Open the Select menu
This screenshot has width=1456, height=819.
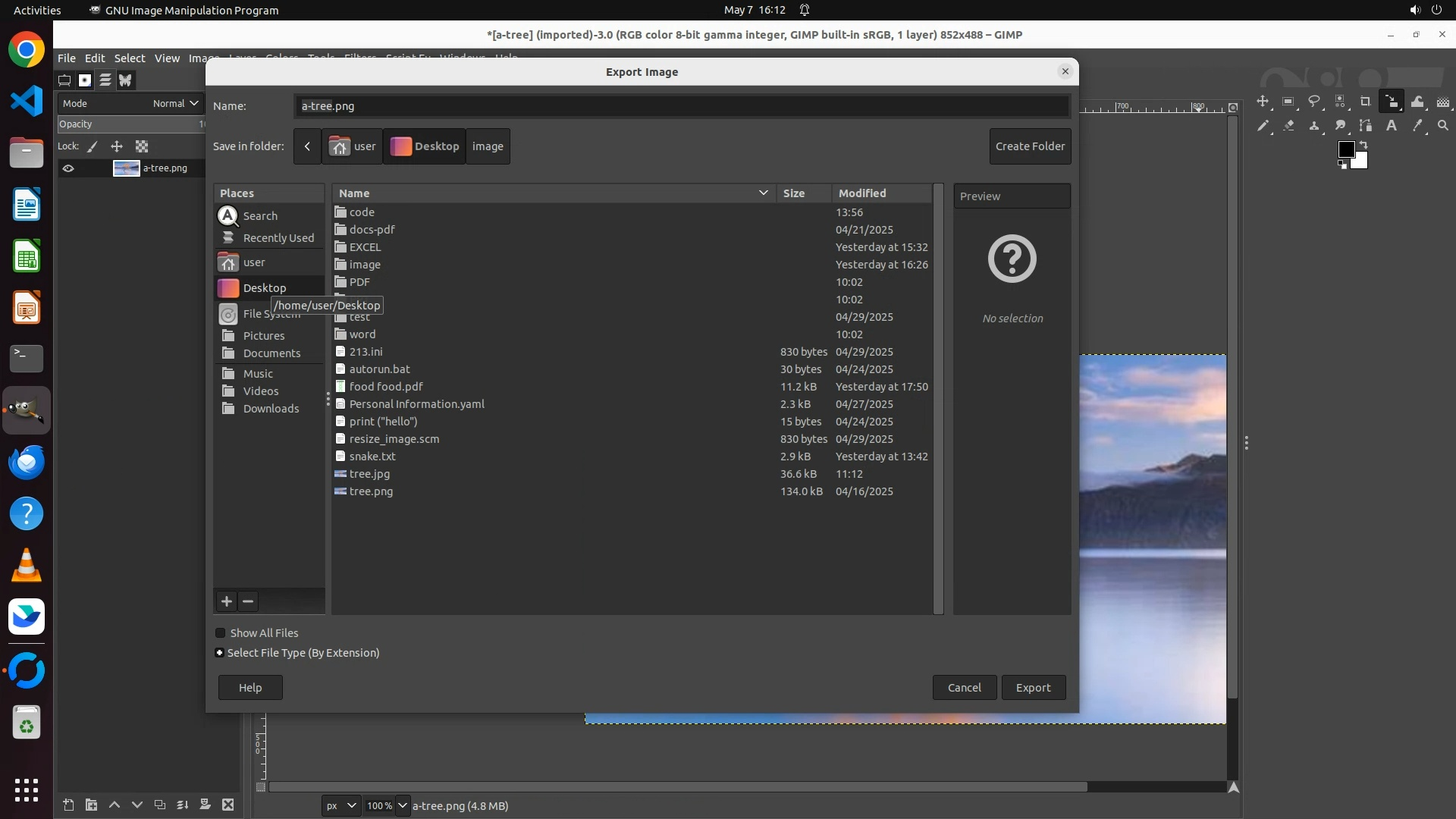130,58
